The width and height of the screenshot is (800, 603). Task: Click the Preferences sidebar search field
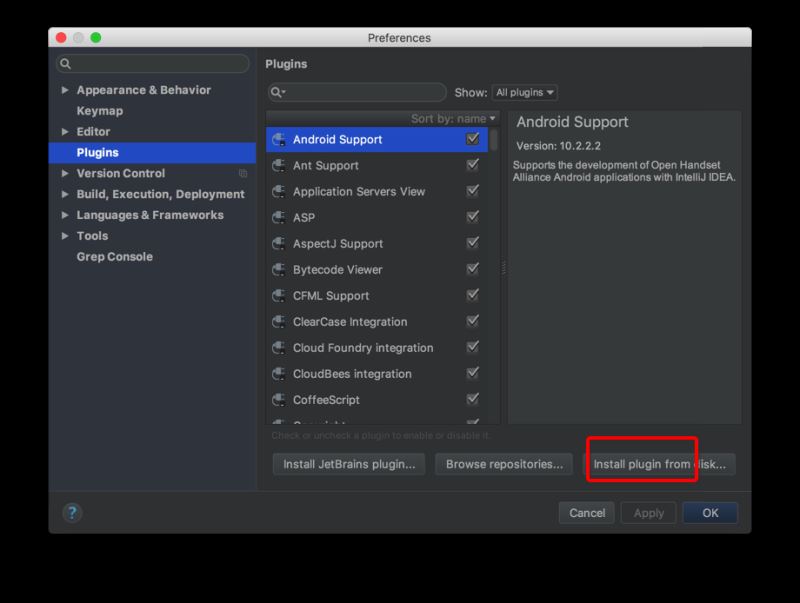coord(152,64)
